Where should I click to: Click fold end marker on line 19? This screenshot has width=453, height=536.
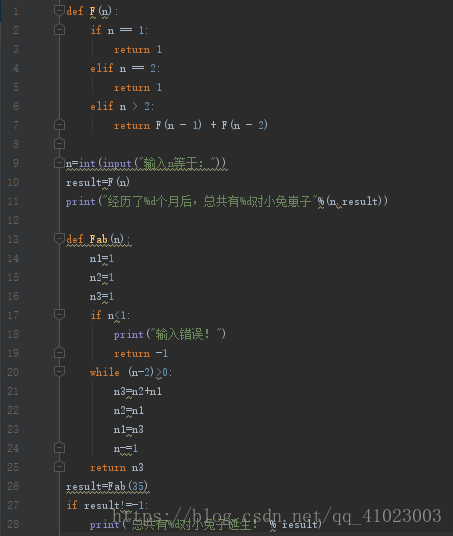59,352
